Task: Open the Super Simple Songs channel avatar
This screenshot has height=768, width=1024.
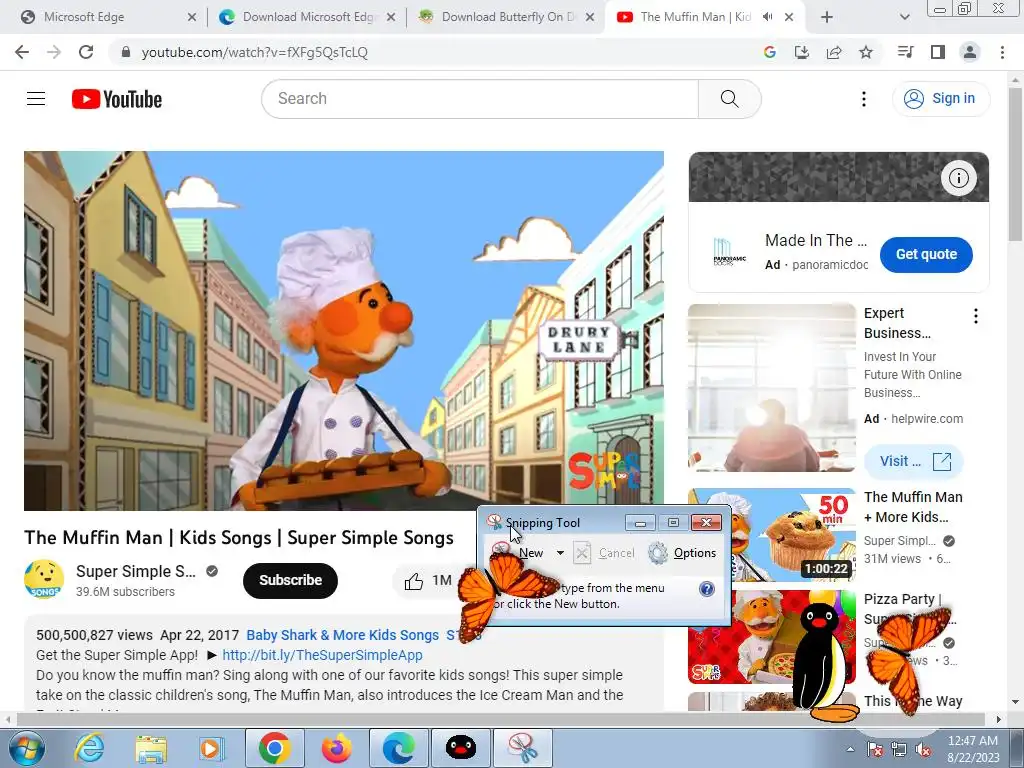Action: [44, 579]
